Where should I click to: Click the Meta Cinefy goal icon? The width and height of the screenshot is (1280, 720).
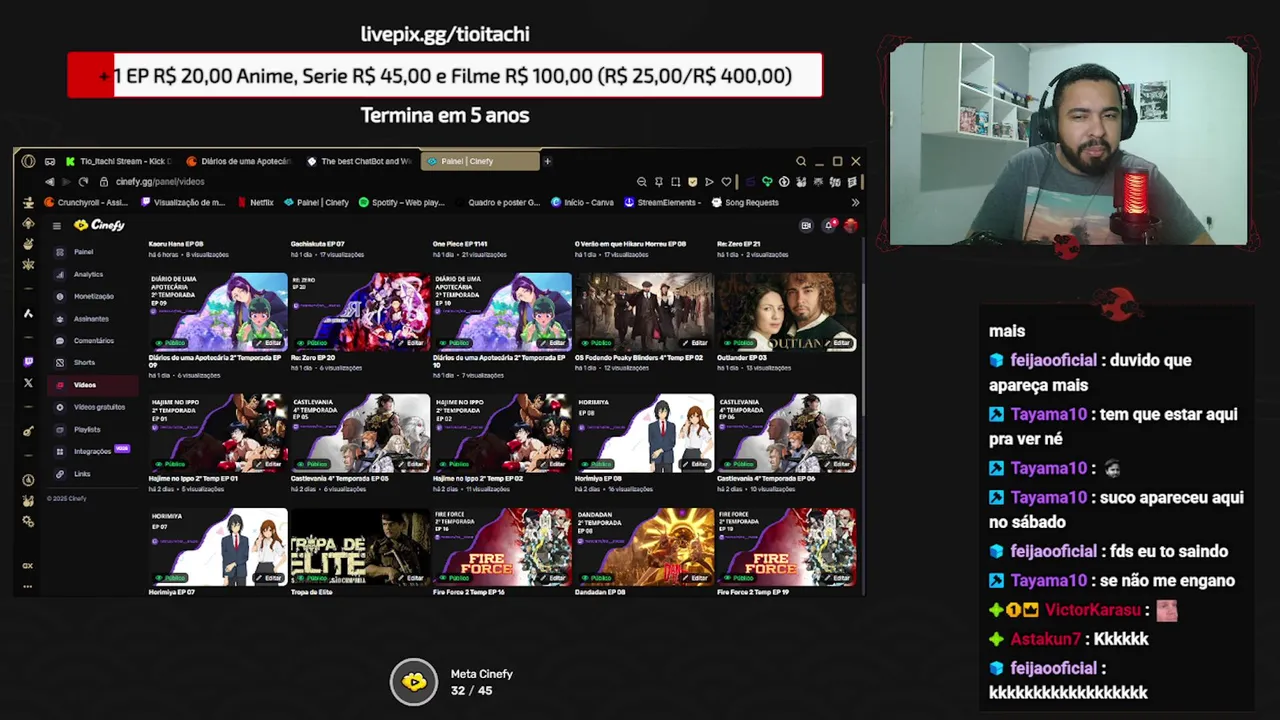coord(414,682)
